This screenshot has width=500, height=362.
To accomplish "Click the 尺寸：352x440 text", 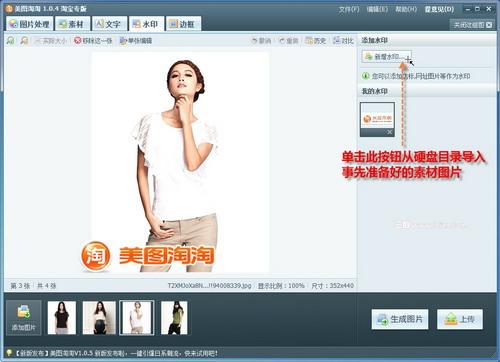I will (x=332, y=286).
